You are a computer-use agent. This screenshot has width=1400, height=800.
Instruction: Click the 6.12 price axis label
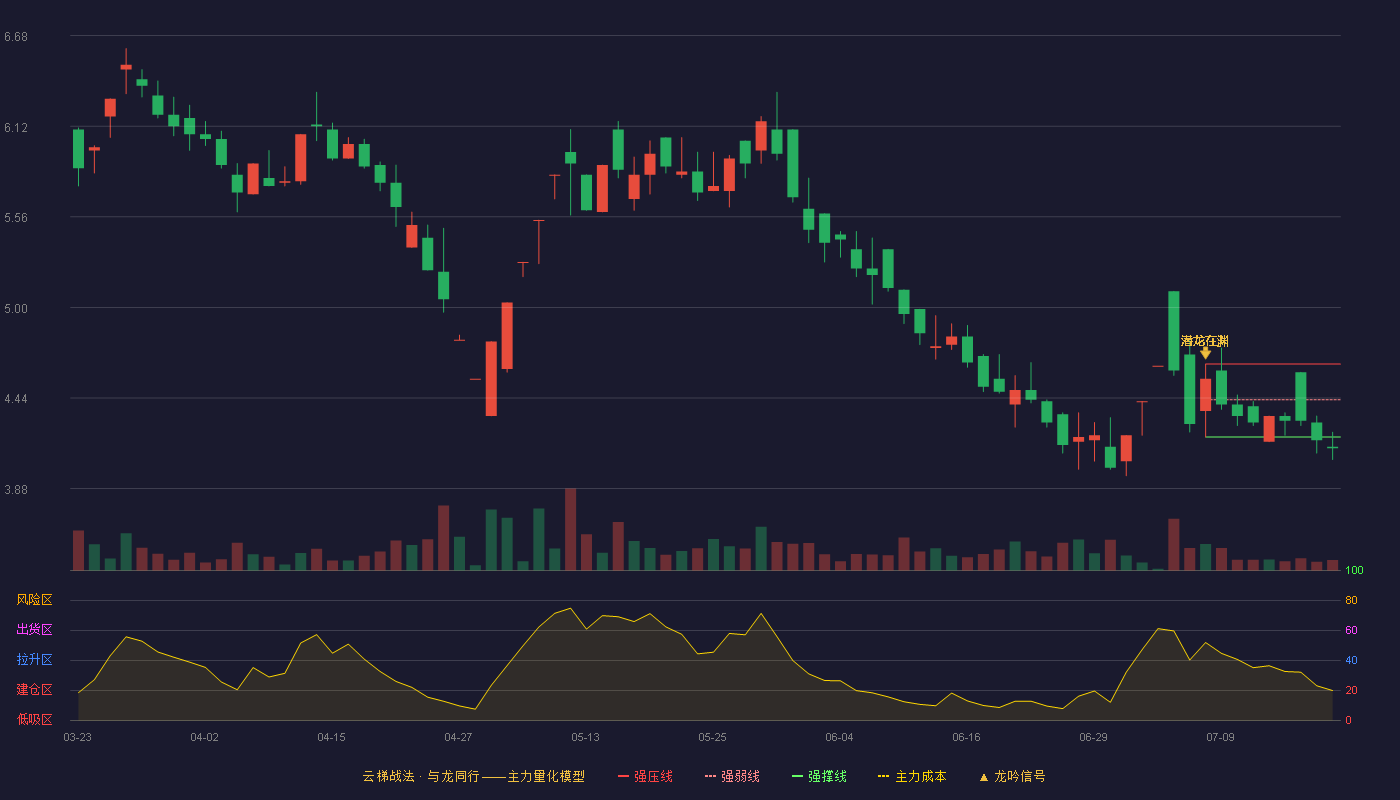[16, 128]
